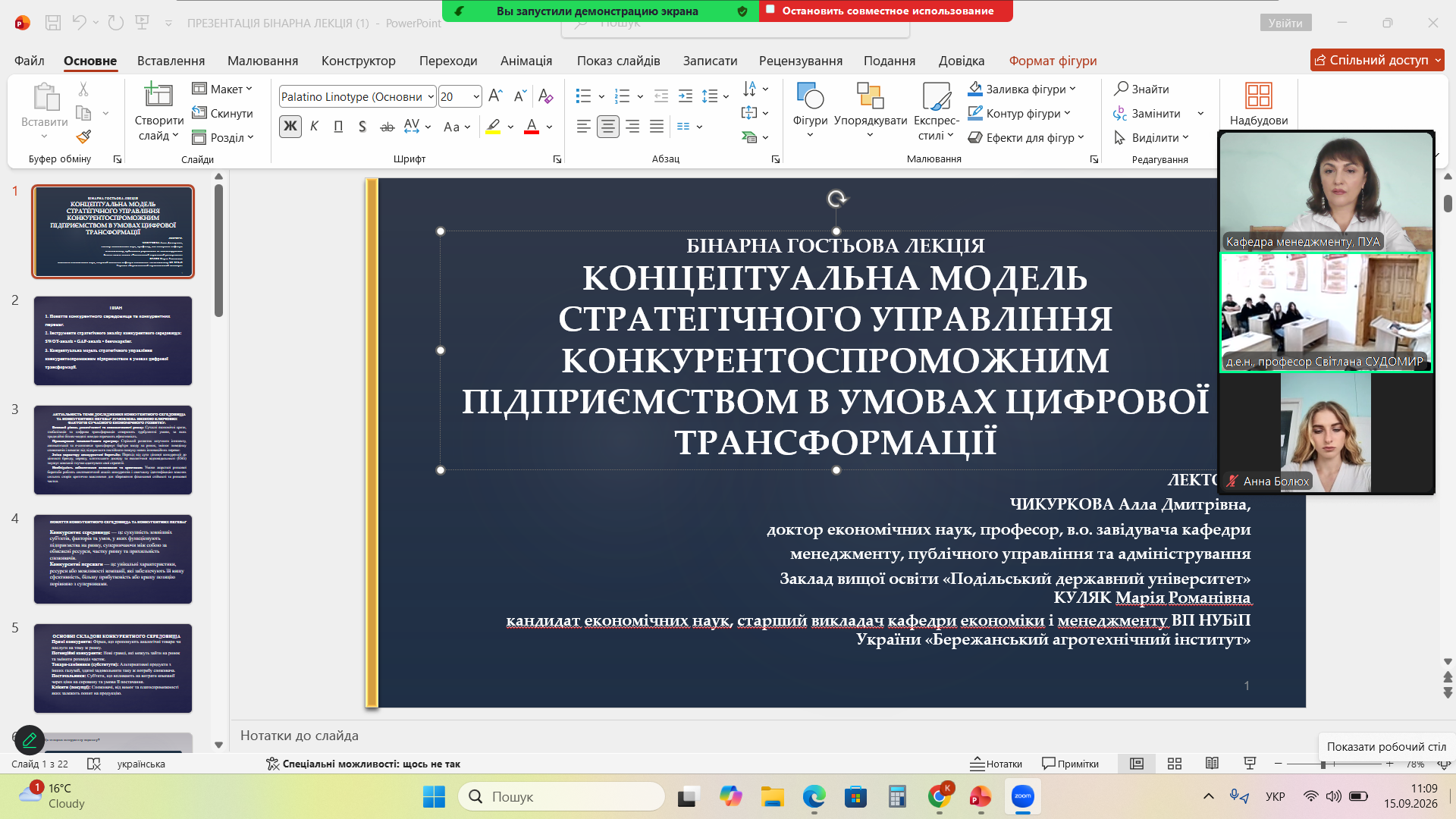Open Reading view from status bar
1456x819 pixels.
[x=1212, y=764]
